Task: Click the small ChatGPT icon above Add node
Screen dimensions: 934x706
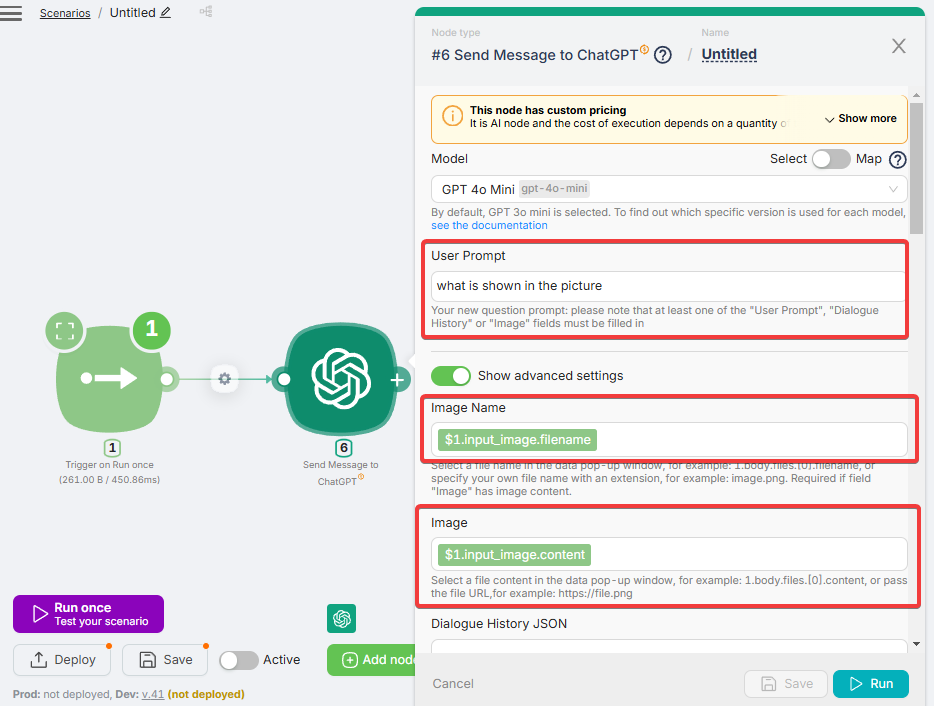Action: 341,619
